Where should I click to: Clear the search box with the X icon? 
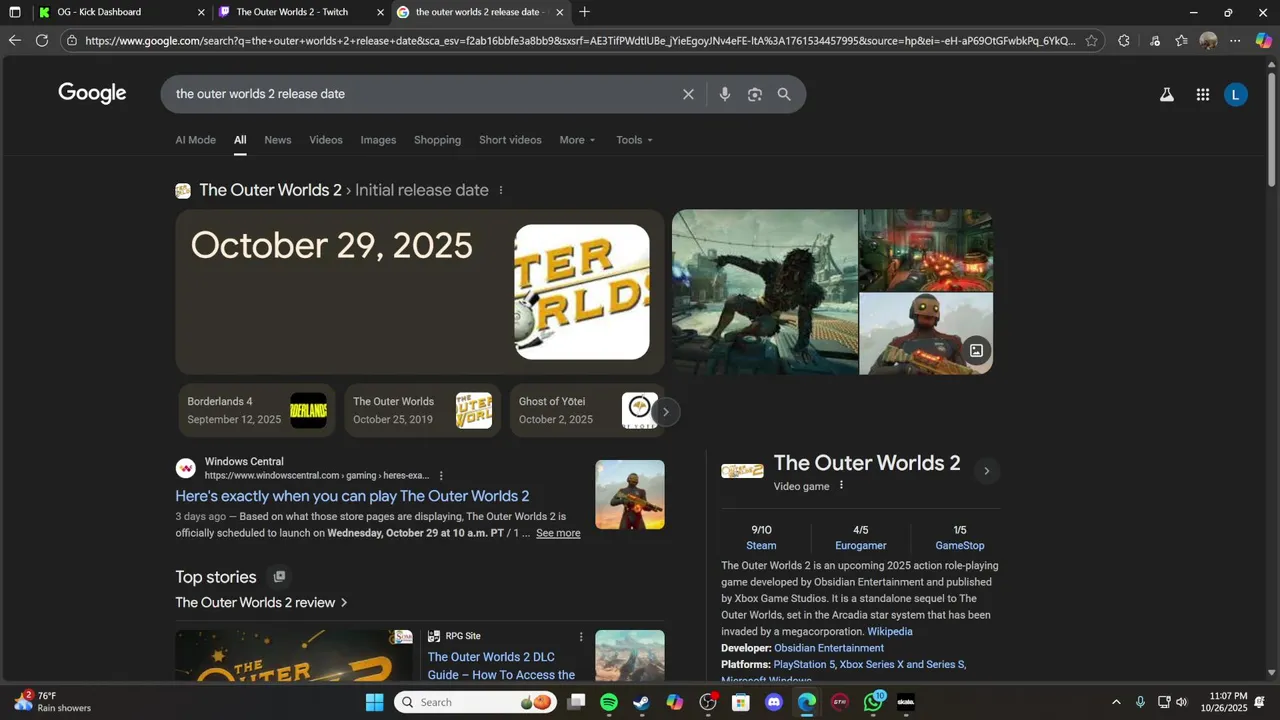pyautogui.click(x=688, y=94)
